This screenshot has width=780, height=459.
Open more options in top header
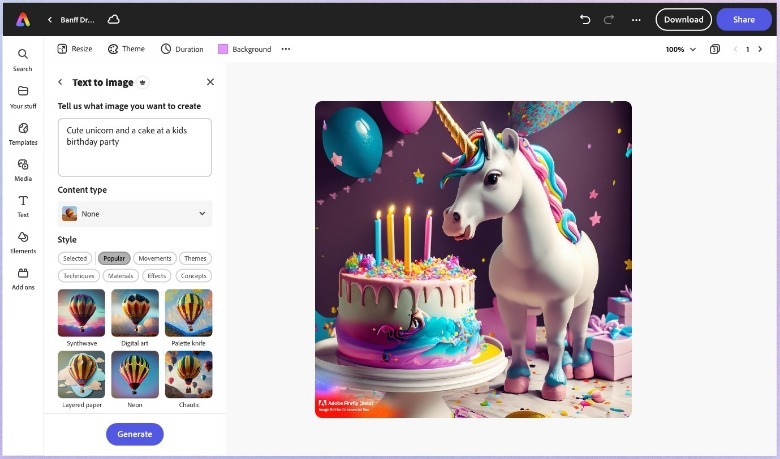636,20
